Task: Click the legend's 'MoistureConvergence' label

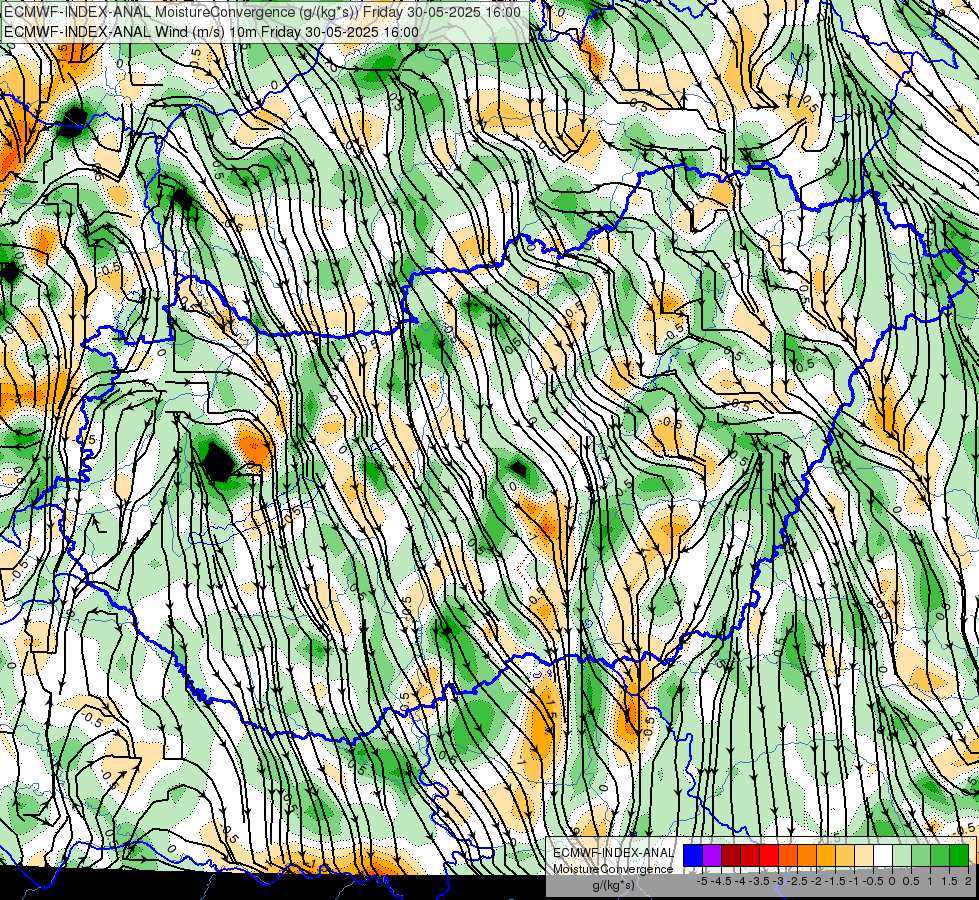Action: 613,869
